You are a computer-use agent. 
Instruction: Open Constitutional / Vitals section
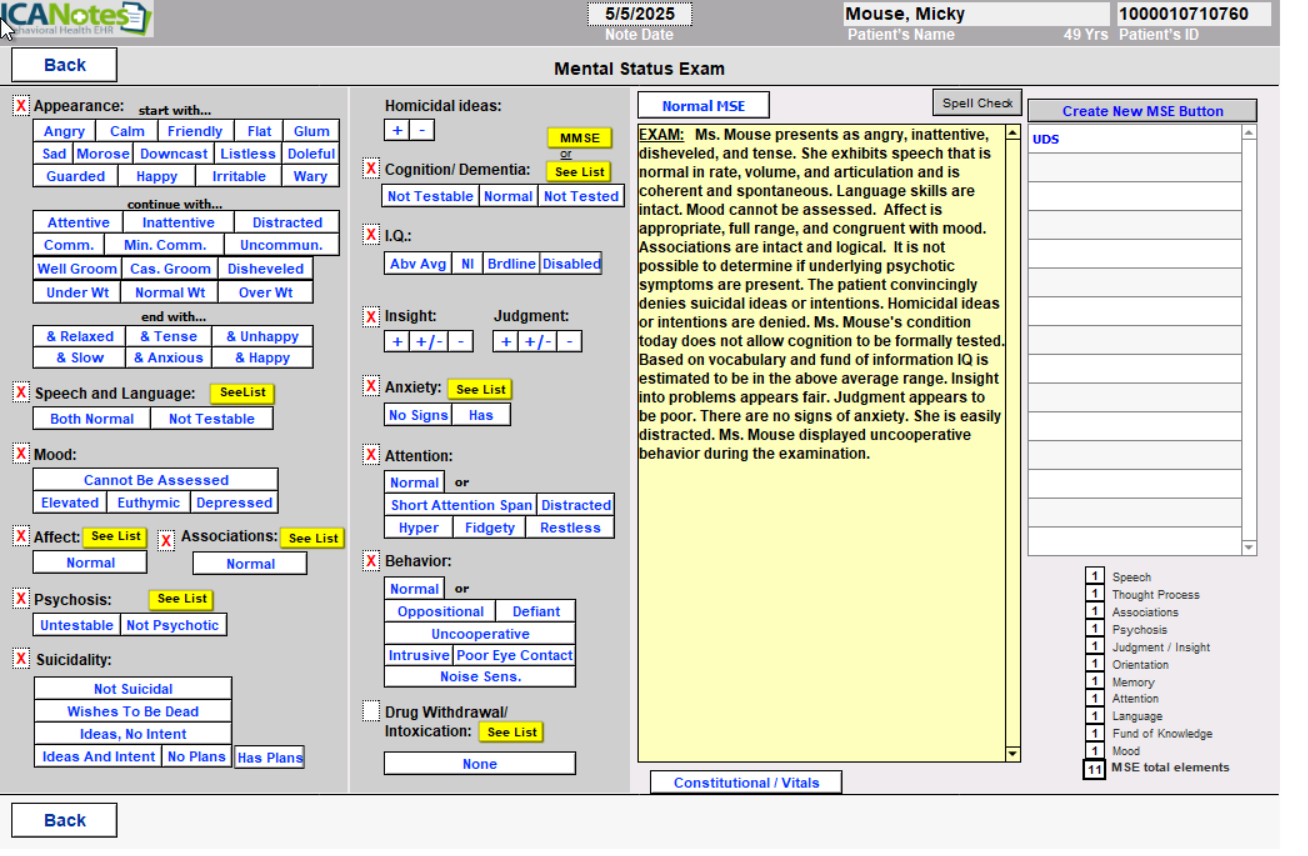click(746, 782)
